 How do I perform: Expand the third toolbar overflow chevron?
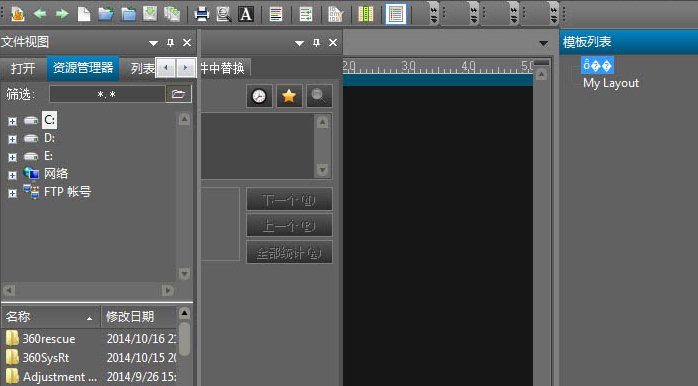tap(514, 15)
